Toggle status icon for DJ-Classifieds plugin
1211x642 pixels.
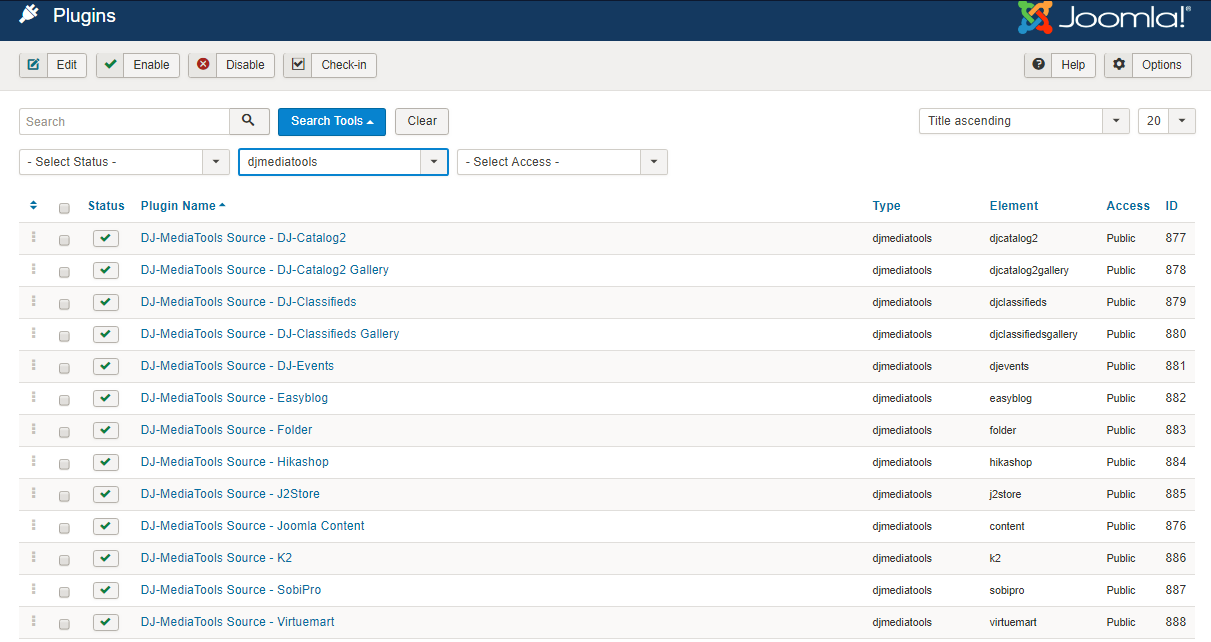[106, 302]
